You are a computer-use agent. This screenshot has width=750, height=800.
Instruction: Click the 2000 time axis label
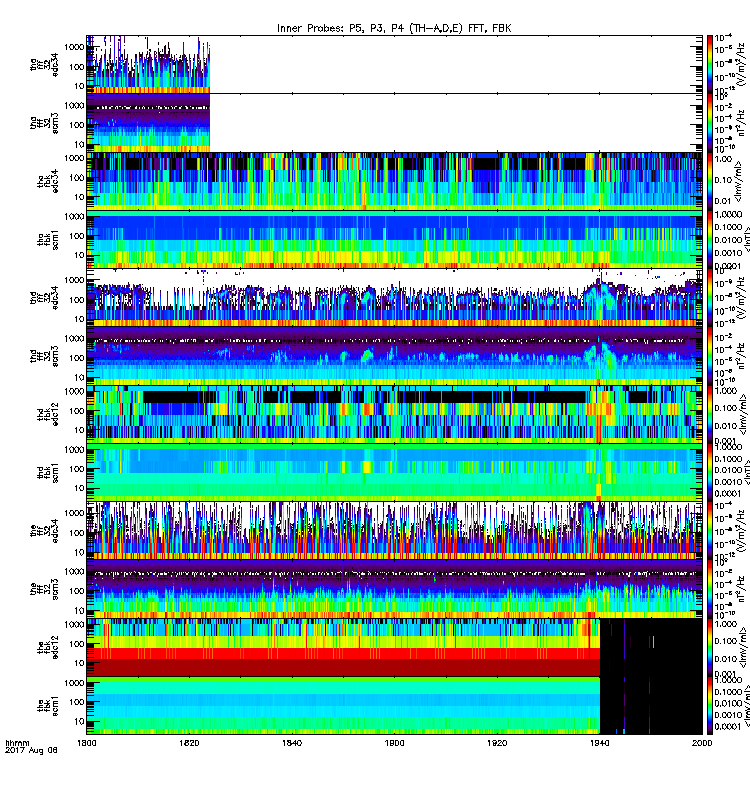coord(702,743)
